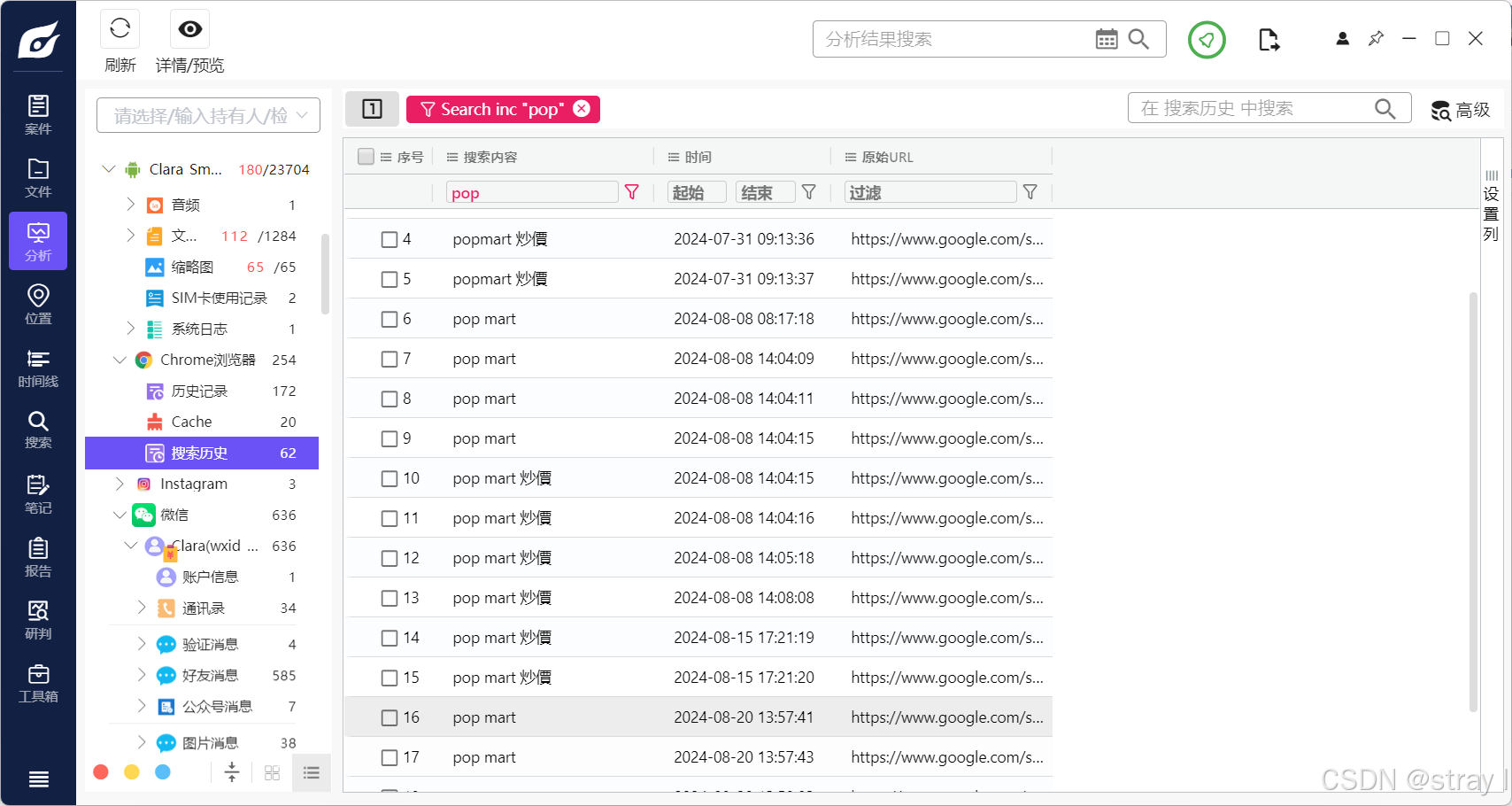
Task: Check the checkbox for row 4
Action: 390,239
